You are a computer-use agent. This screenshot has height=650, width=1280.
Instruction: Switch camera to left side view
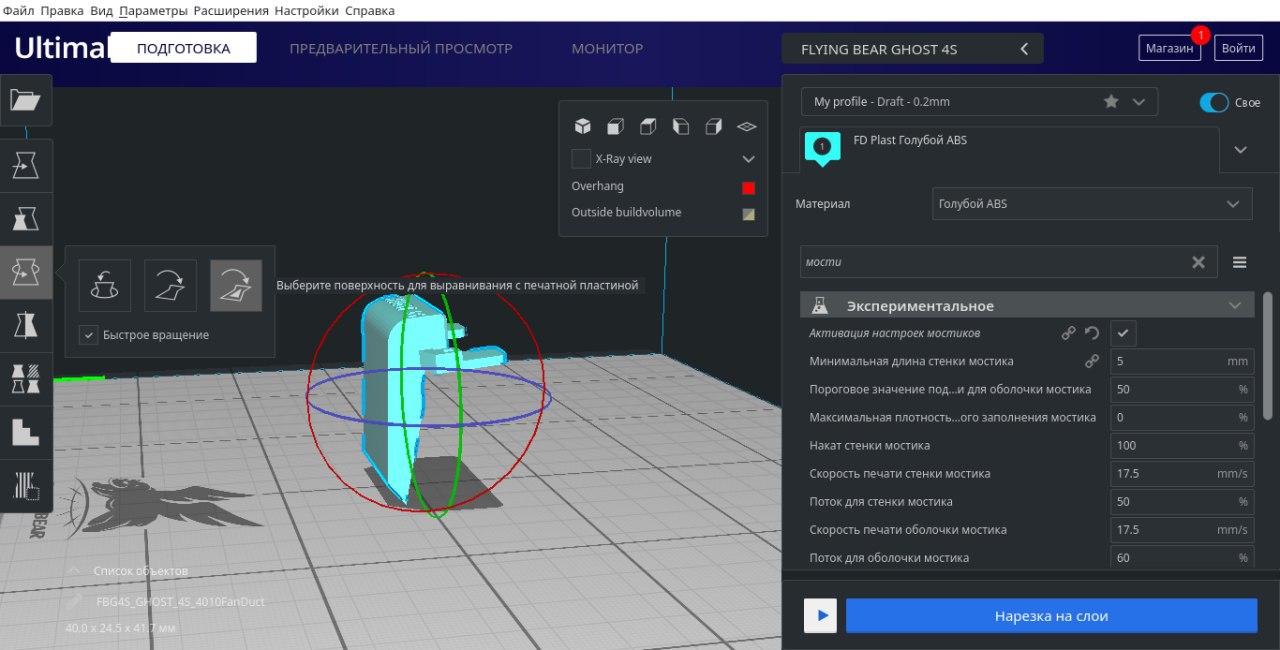(681, 126)
